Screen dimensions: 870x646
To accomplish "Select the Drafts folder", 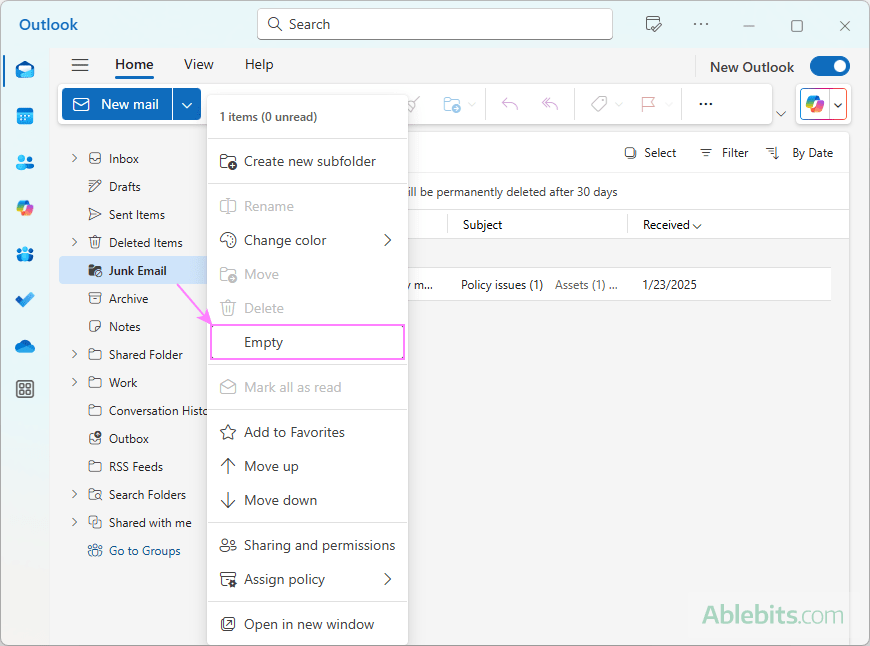I will coord(133,186).
